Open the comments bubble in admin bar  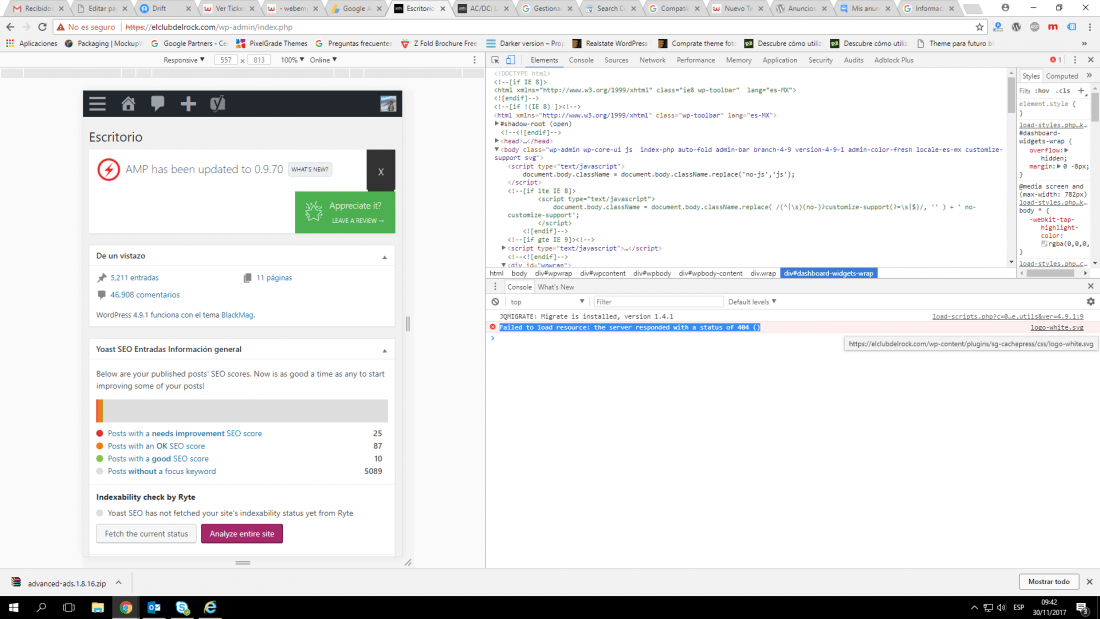click(157, 104)
